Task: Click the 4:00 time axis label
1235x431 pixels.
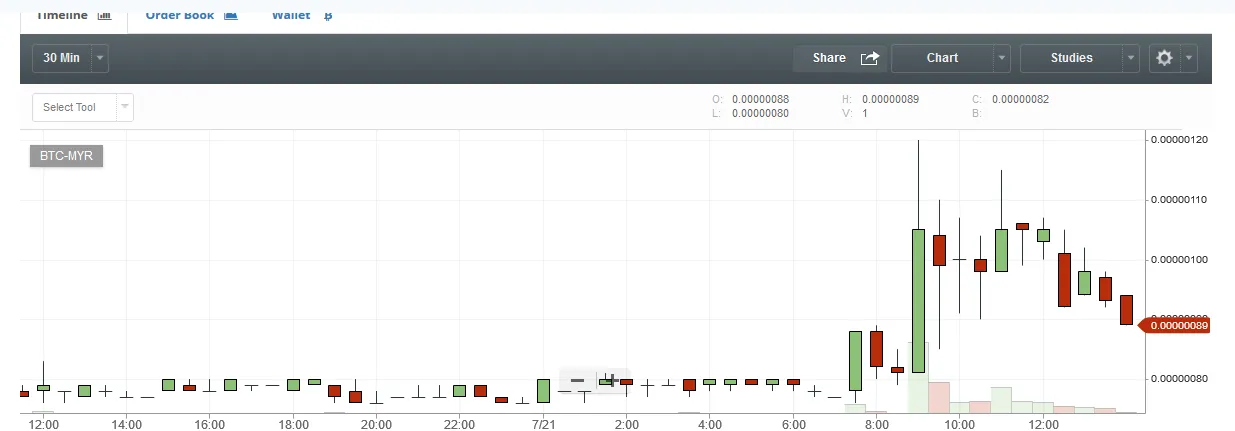Action: pos(709,424)
